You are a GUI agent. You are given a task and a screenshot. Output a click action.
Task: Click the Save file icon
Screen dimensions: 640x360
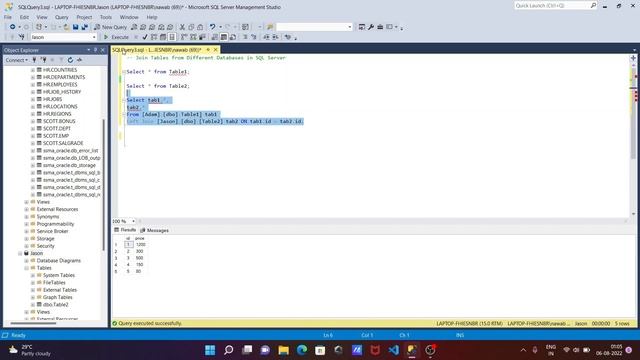(76, 27)
